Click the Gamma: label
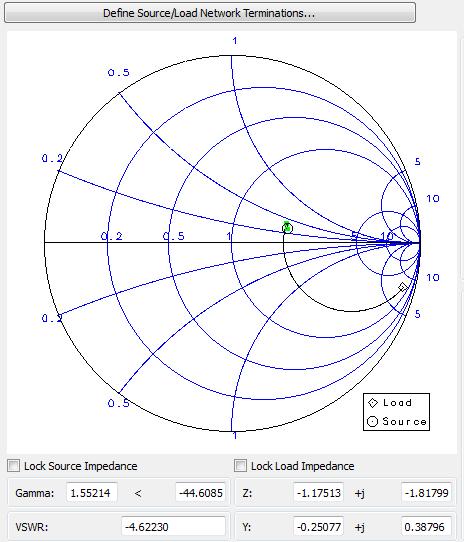The width and height of the screenshot is (464, 542). (x=35, y=493)
